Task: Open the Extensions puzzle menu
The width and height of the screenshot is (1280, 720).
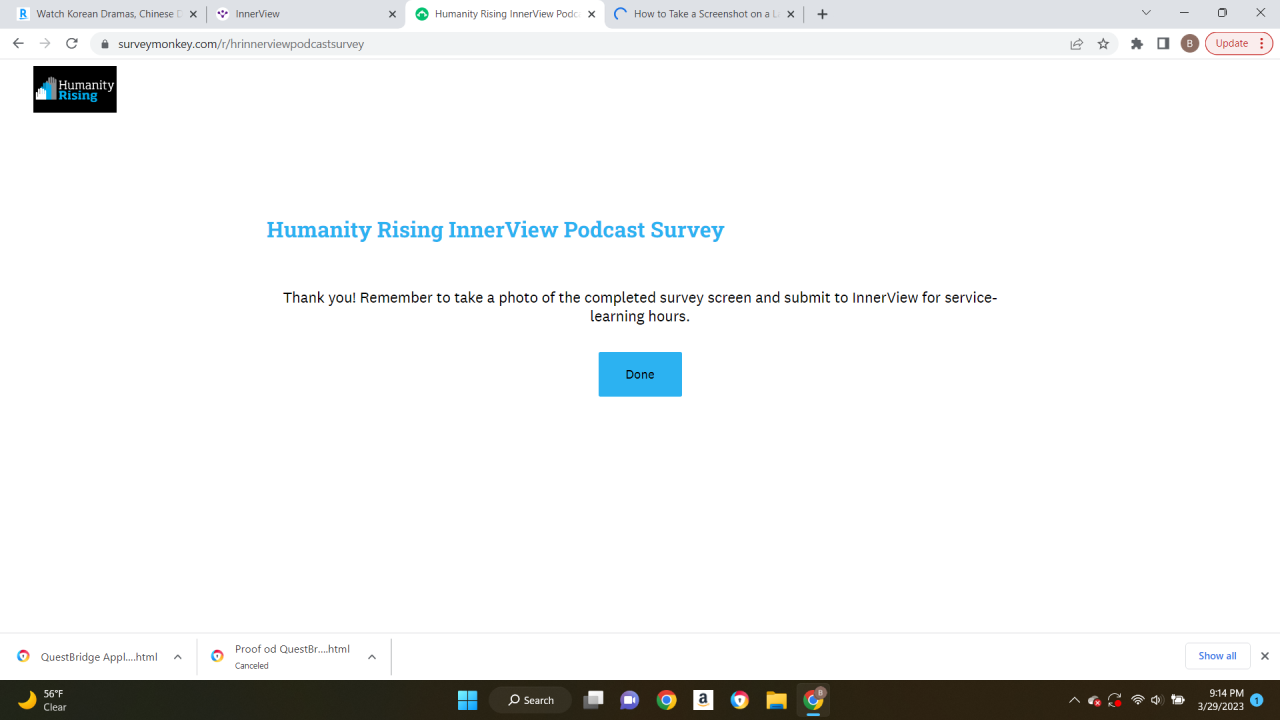Action: (1137, 44)
